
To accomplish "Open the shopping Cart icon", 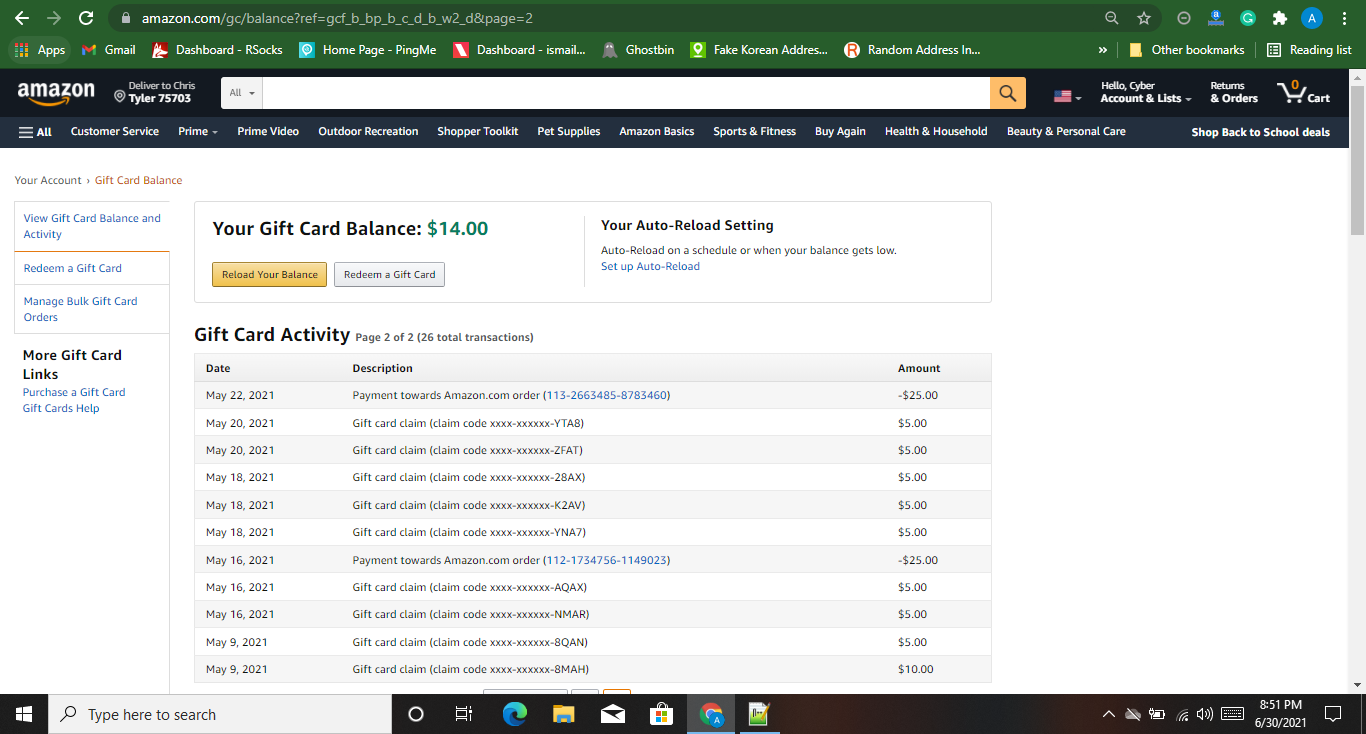I will pyautogui.click(x=1304, y=92).
